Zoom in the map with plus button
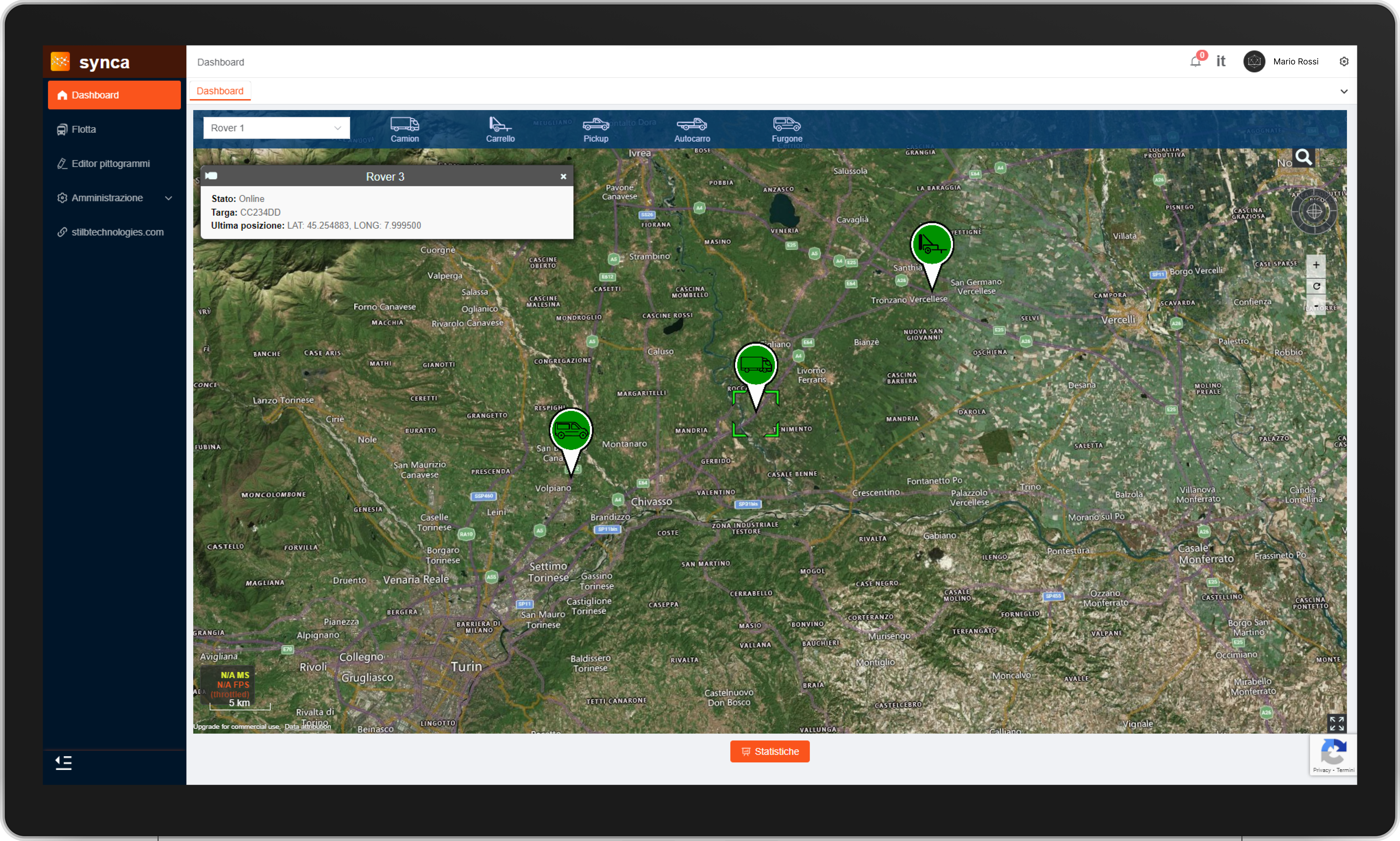The width and height of the screenshot is (1400, 841). click(1316, 265)
